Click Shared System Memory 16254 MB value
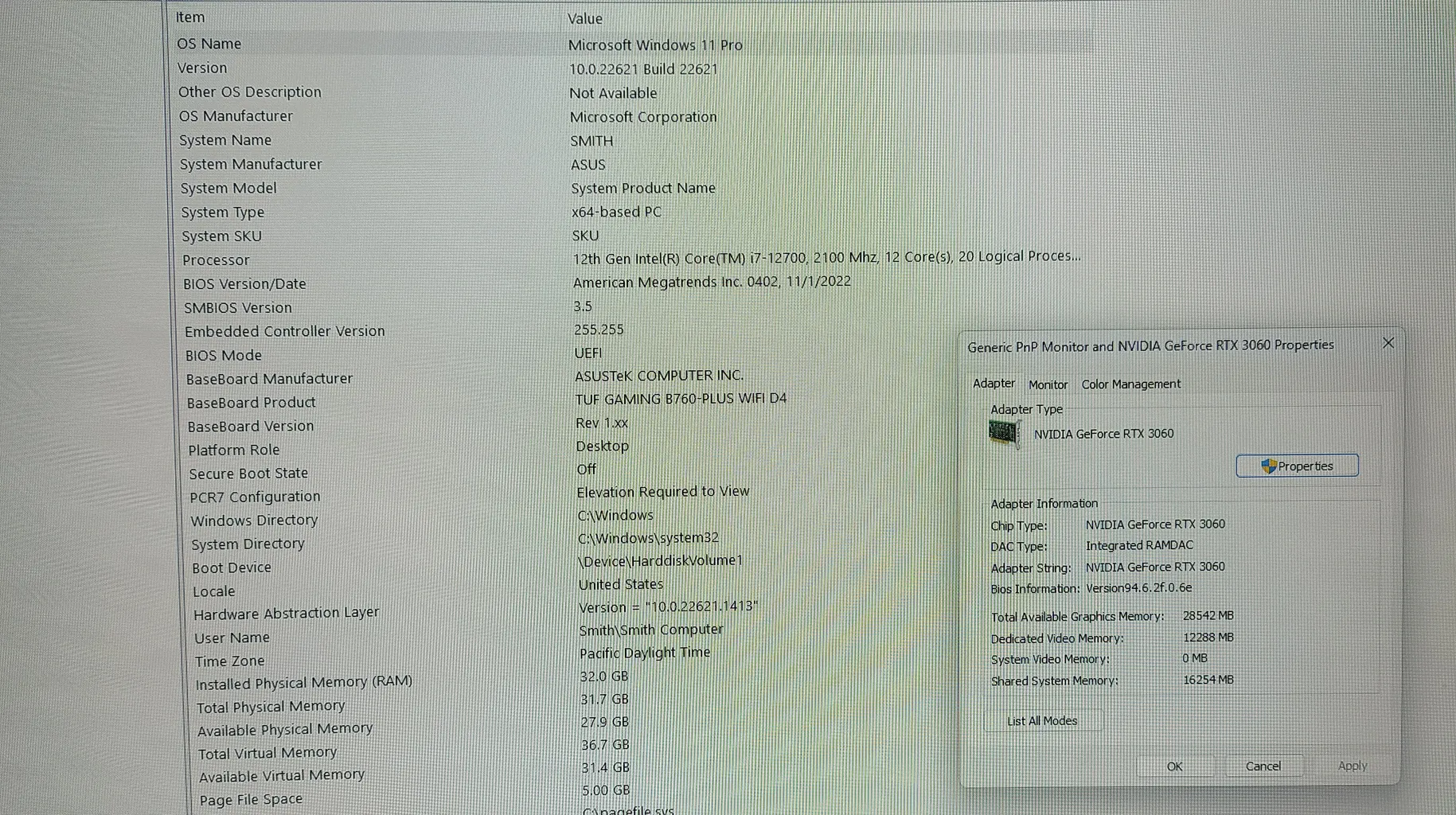Image resolution: width=1456 pixels, height=815 pixels. pos(1208,680)
